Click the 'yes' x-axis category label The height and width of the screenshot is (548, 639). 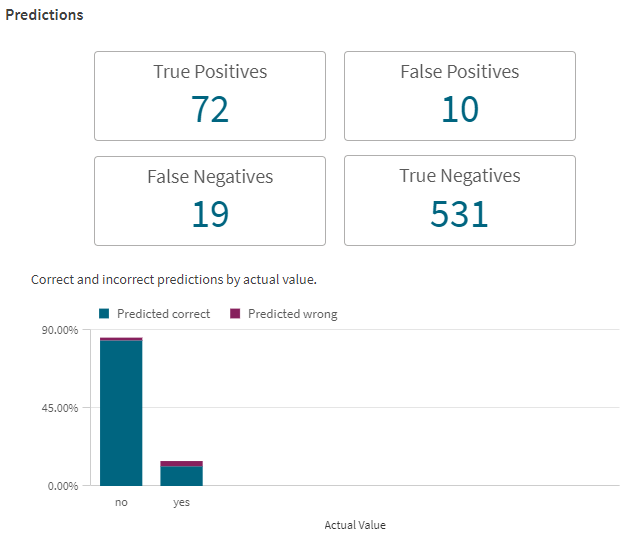181,502
